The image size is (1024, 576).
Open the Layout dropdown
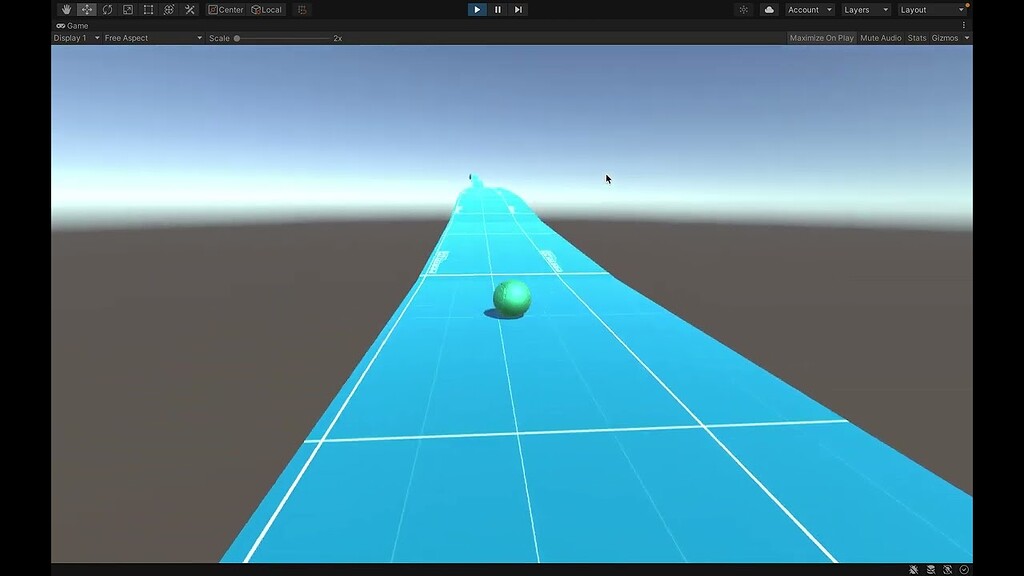pos(931,9)
